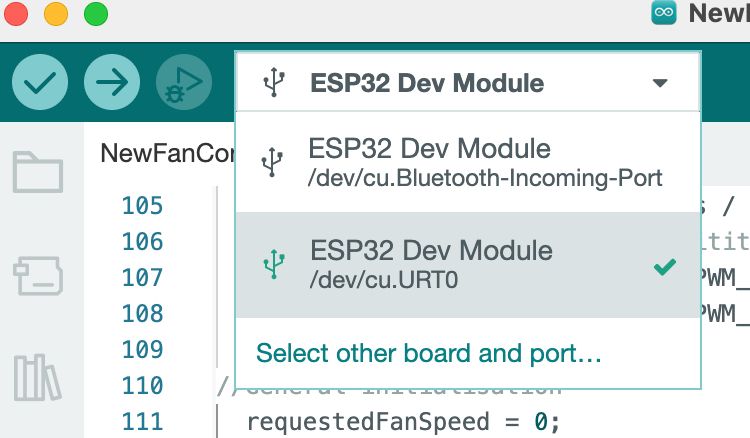Screen dimensions: 750x438
Task: Click the Verify checkmark button
Action: (x=40, y=82)
